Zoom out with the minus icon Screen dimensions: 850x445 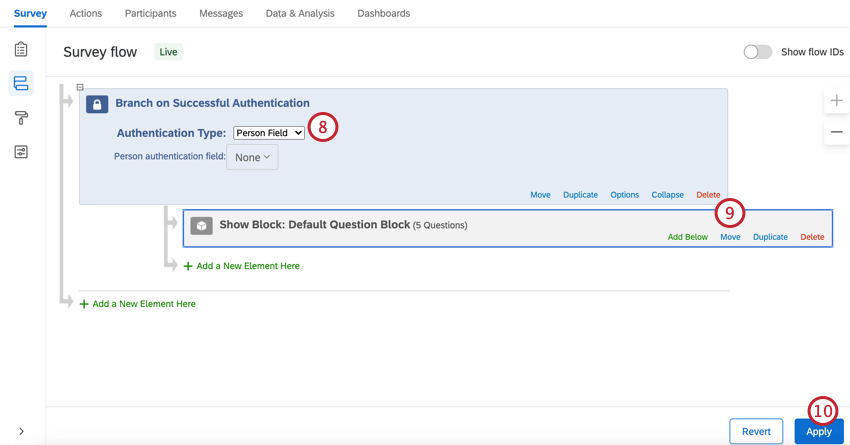836,132
